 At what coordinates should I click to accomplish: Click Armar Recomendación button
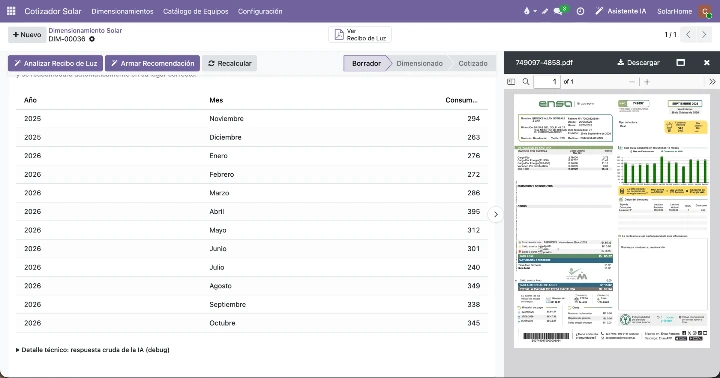click(x=152, y=63)
